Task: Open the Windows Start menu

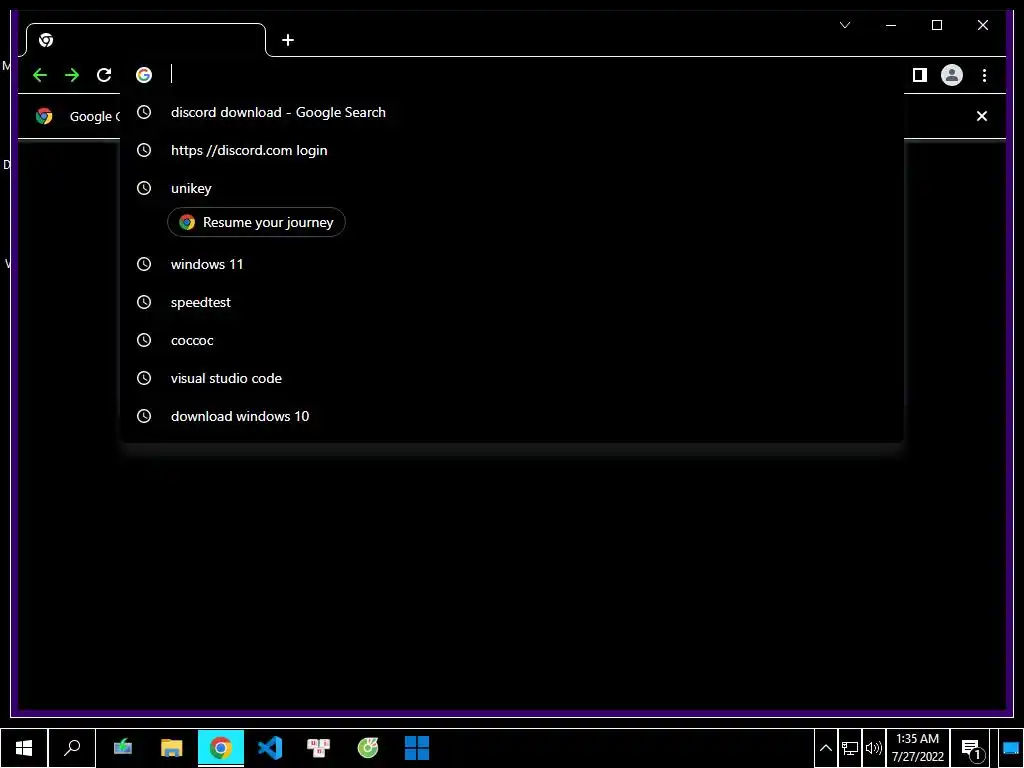Action: click(x=24, y=748)
